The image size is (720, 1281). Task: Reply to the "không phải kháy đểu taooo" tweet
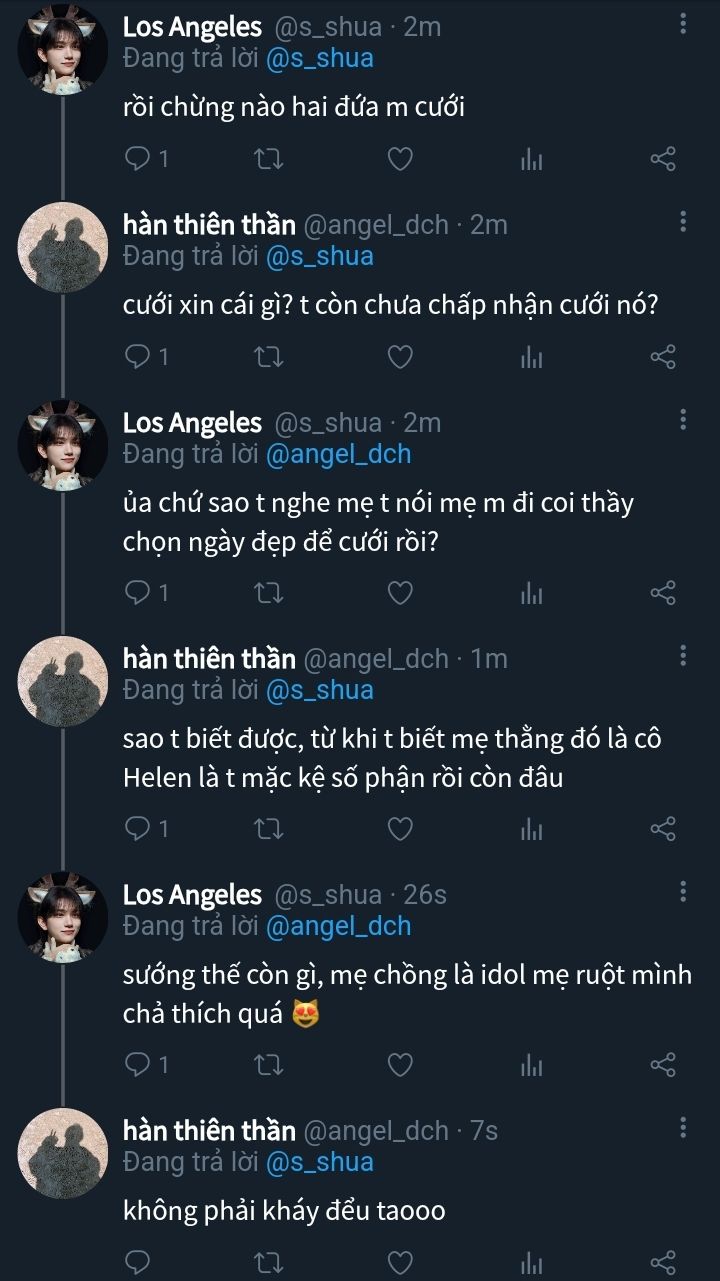[139, 1262]
